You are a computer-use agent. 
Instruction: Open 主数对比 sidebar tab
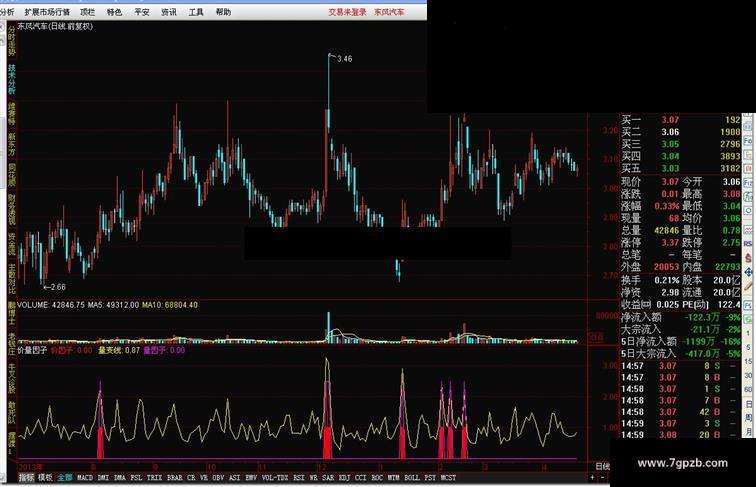pyautogui.click(x=12, y=278)
